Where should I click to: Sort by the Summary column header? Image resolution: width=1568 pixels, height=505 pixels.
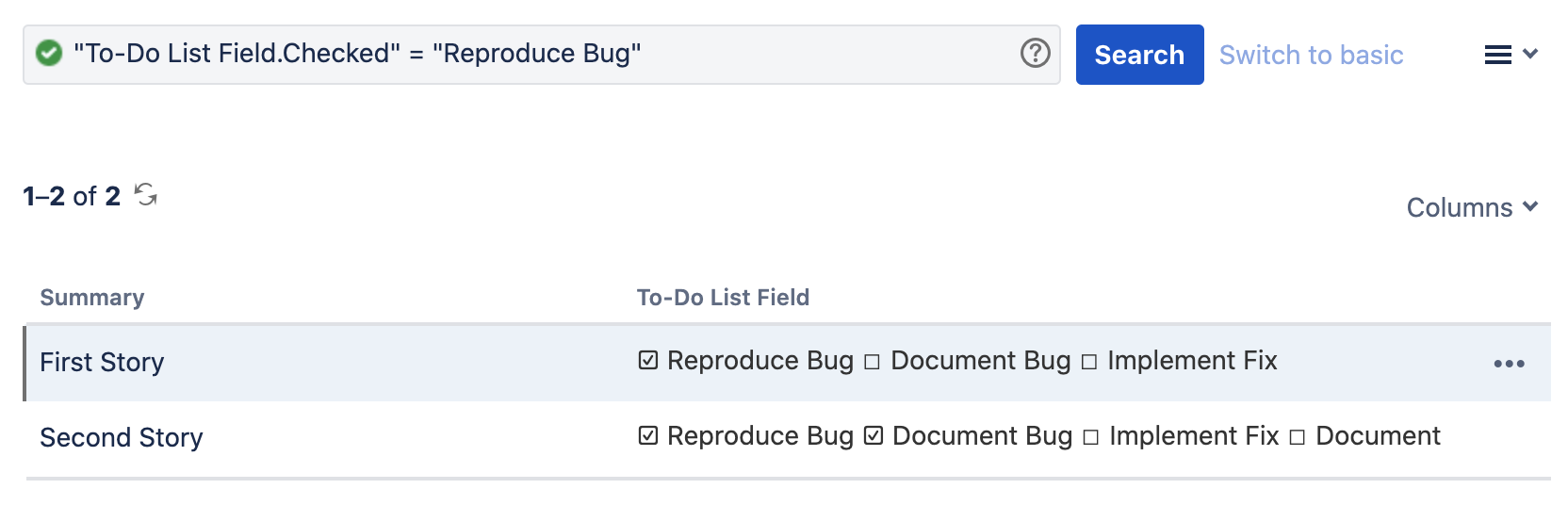(92, 298)
